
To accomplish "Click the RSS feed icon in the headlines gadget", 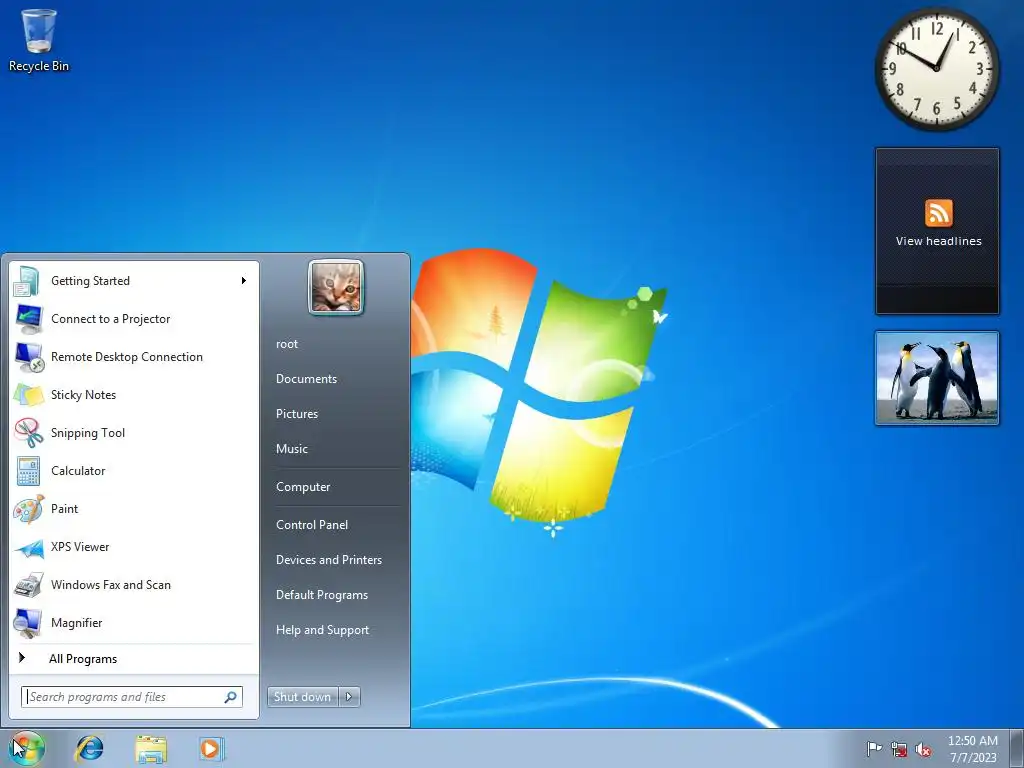I will click(x=938, y=214).
